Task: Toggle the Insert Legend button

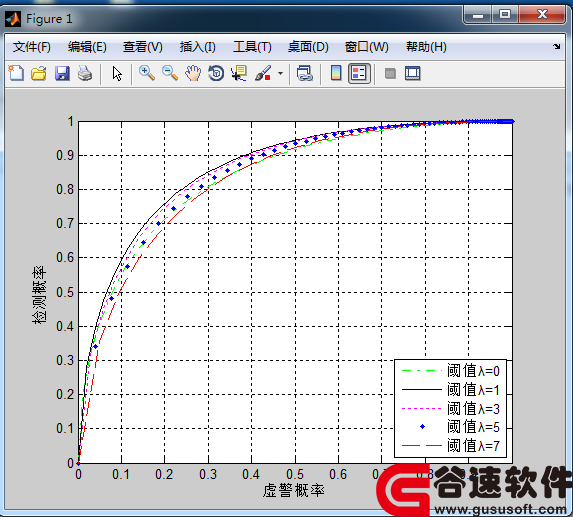Action: point(359,73)
